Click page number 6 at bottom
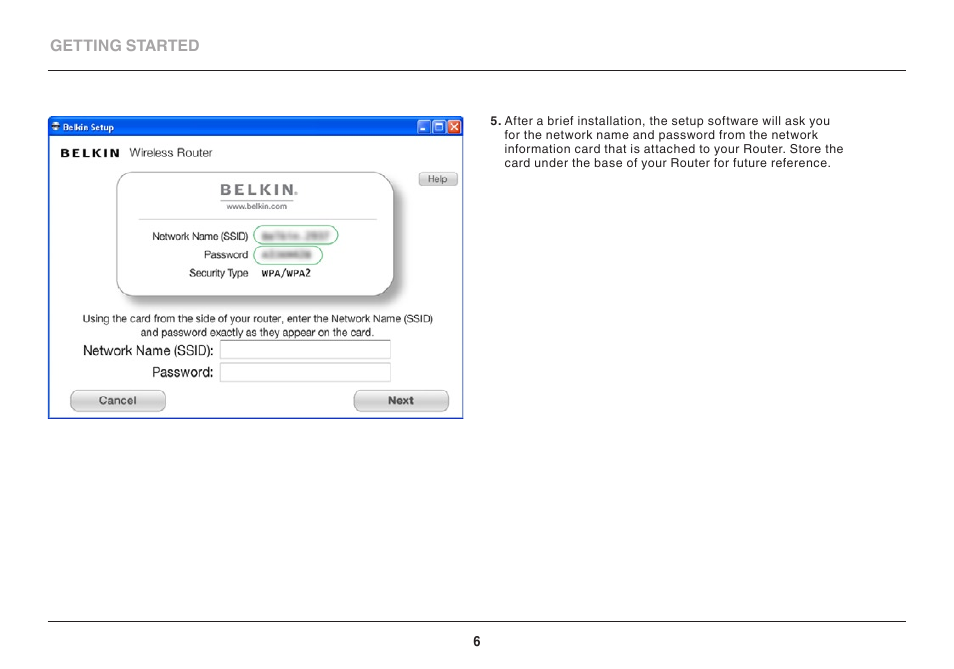Screen dimensions: 954x669 (x=477, y=641)
